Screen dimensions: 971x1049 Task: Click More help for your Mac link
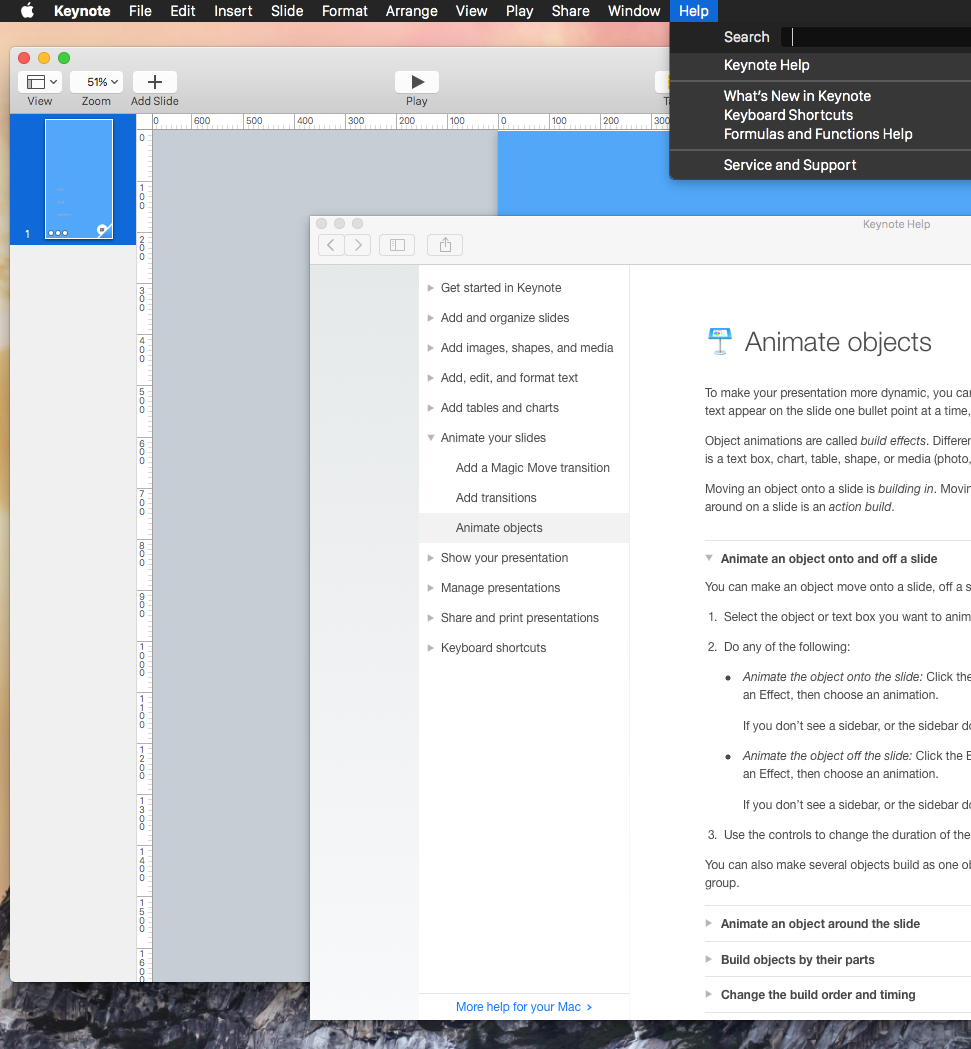click(x=523, y=1007)
